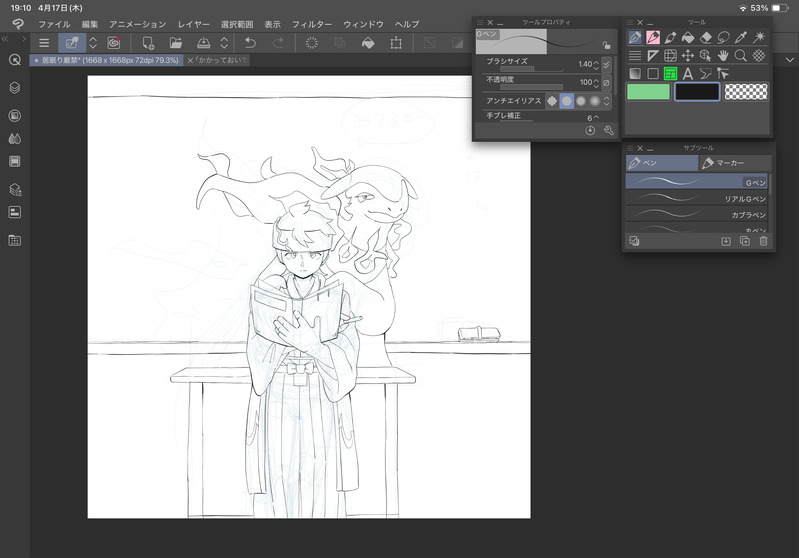Screen dimensions: 799x558
Task: Select the Hand pan tool
Action: click(723, 56)
